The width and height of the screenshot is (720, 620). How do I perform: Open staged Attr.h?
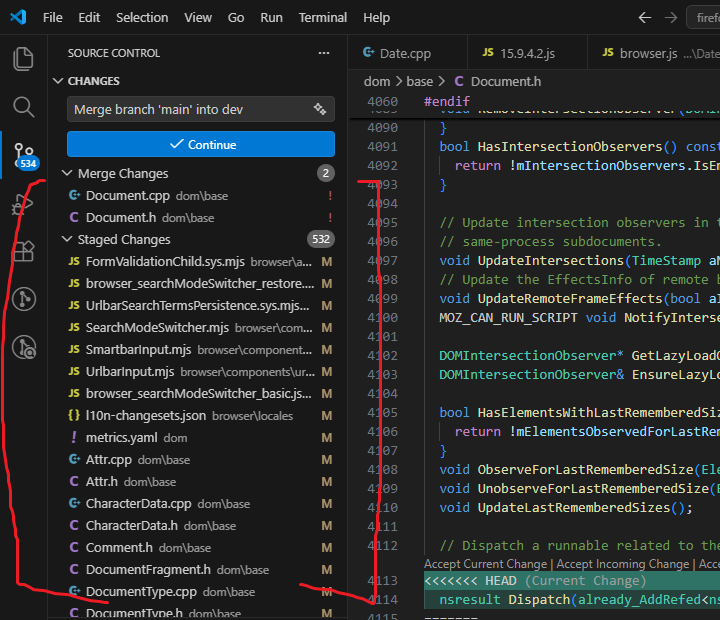tap(200, 482)
